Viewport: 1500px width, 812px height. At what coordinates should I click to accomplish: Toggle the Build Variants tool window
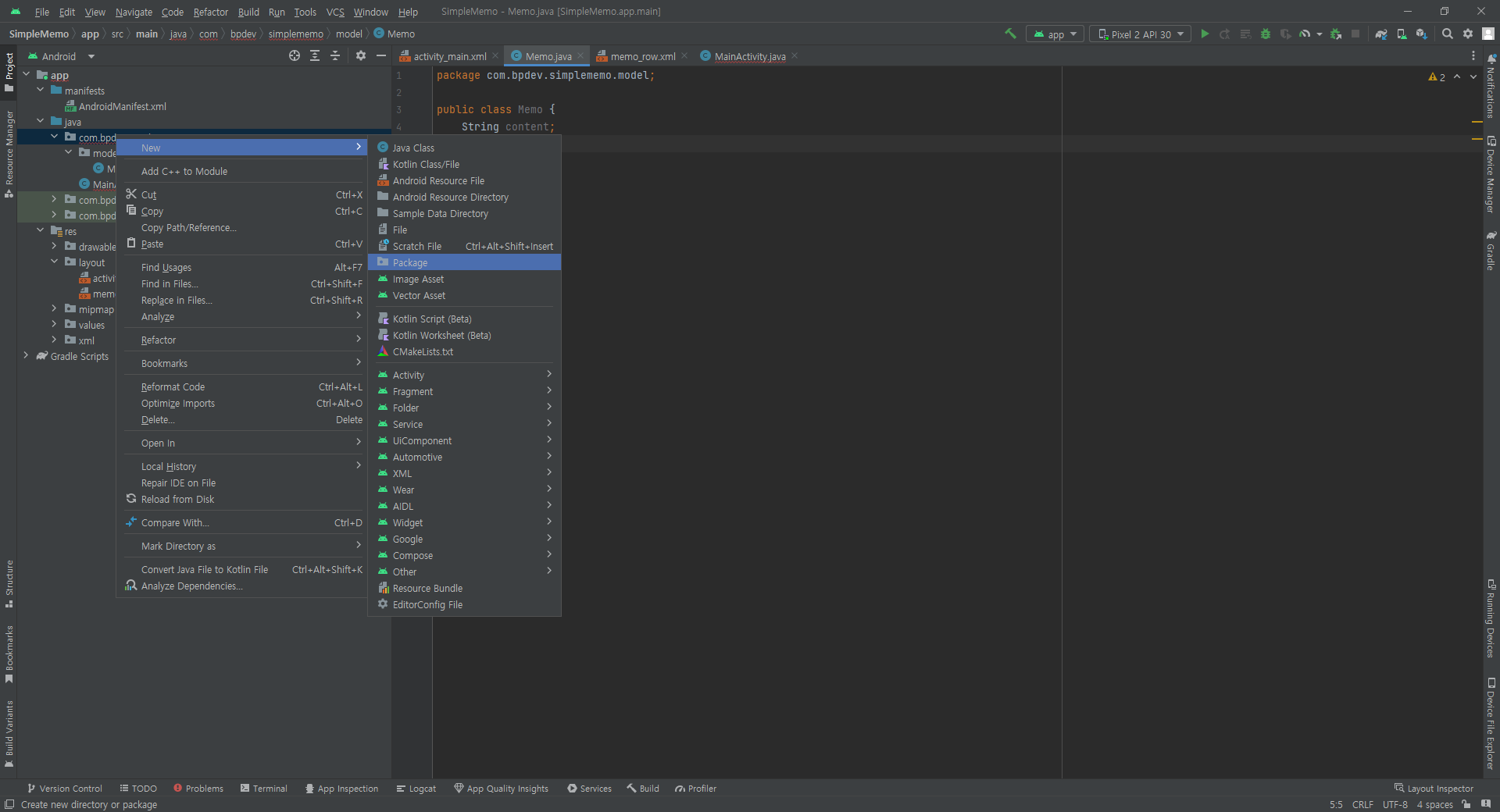9,734
